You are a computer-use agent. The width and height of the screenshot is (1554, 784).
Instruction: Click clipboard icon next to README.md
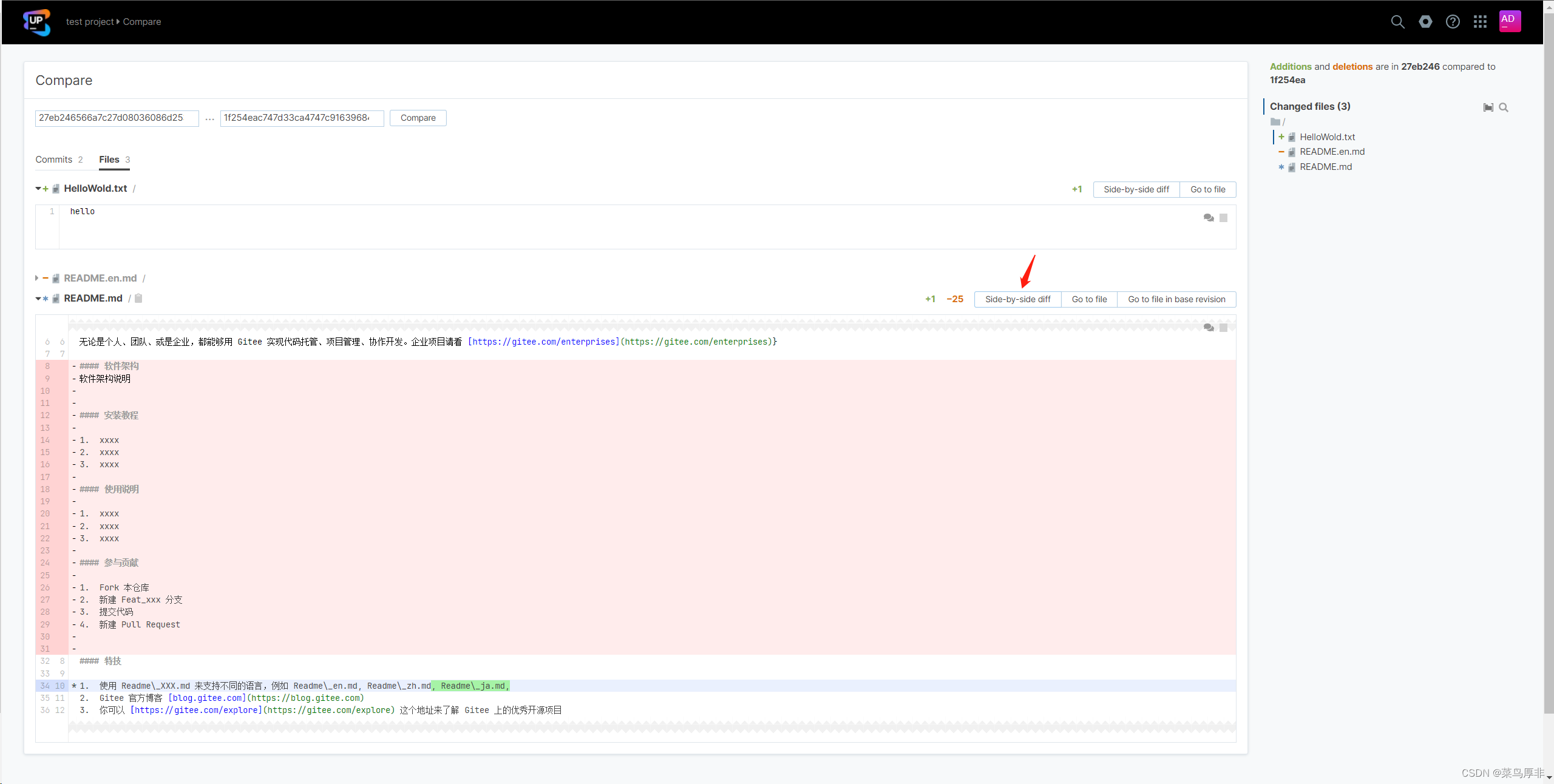[x=138, y=299]
